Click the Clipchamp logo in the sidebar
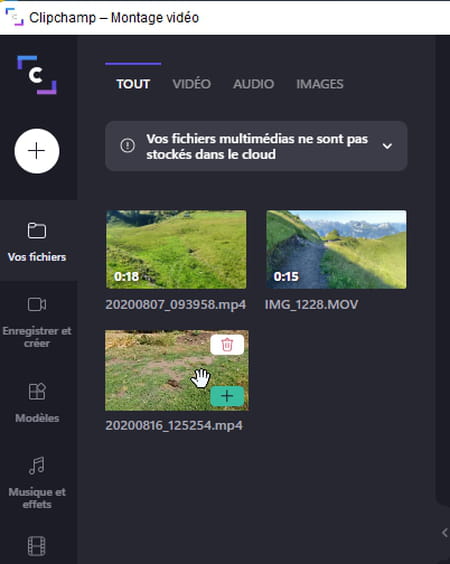The height and width of the screenshot is (564, 450). click(x=37, y=75)
